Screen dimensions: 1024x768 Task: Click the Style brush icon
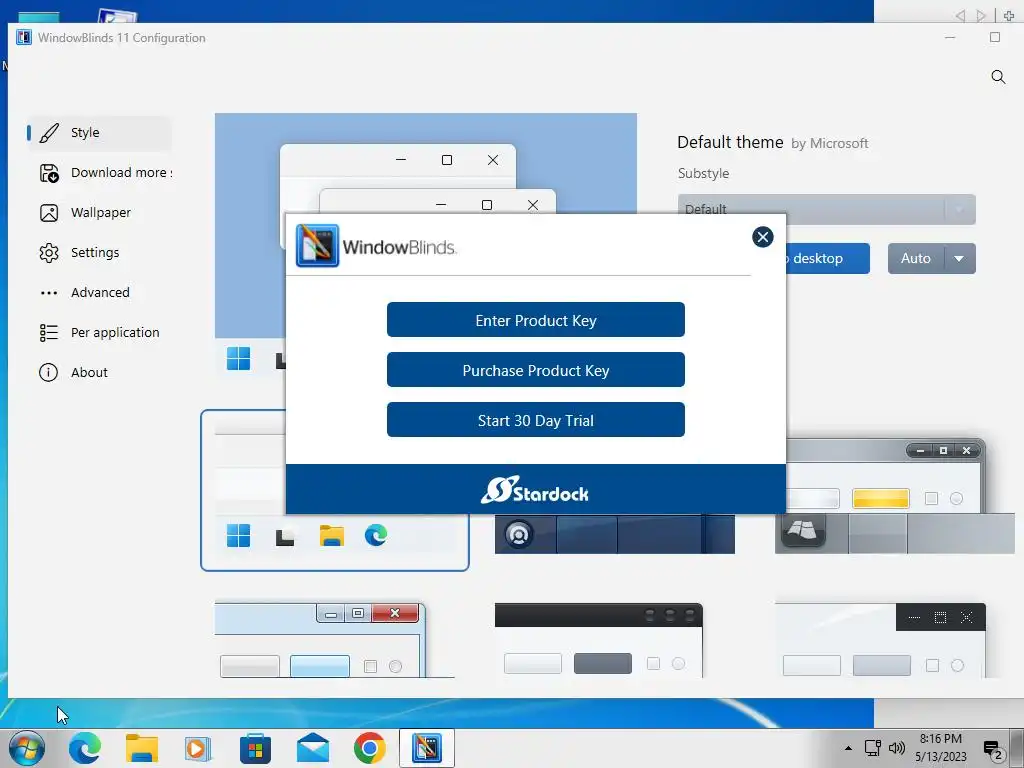(x=49, y=133)
